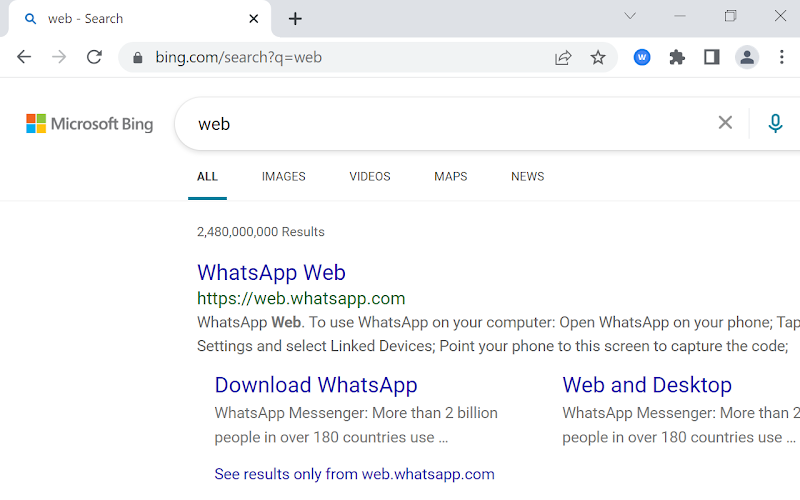Click the '2,480,000,000 Results' count text

coord(261,232)
